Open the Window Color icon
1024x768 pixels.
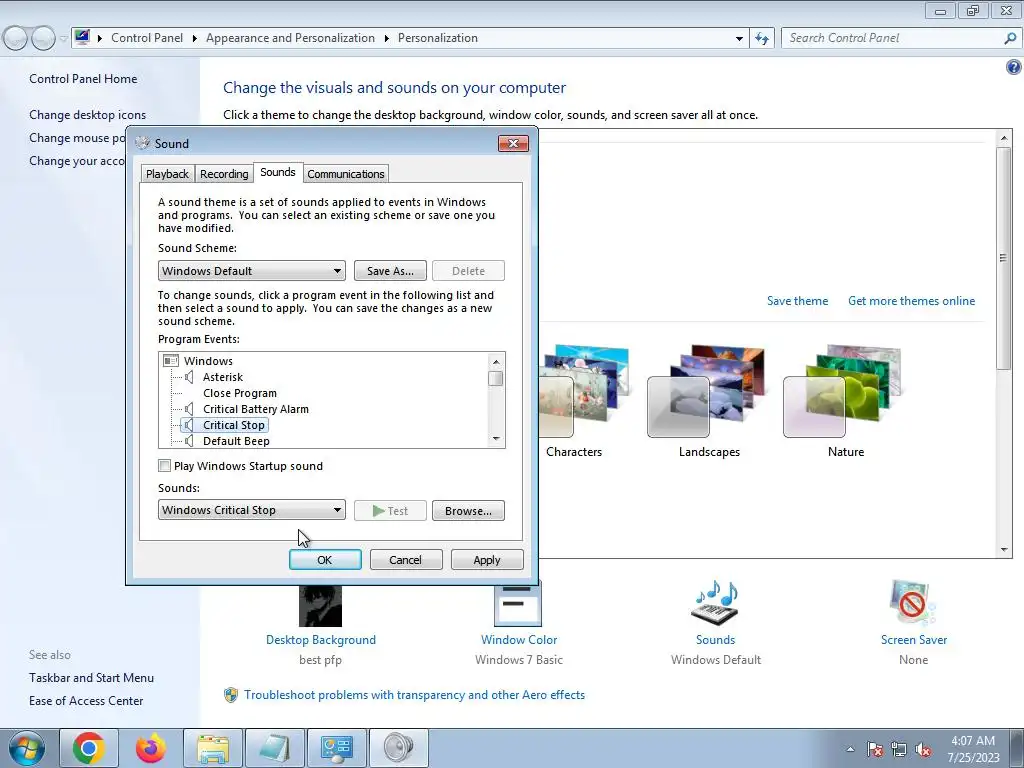[518, 605]
